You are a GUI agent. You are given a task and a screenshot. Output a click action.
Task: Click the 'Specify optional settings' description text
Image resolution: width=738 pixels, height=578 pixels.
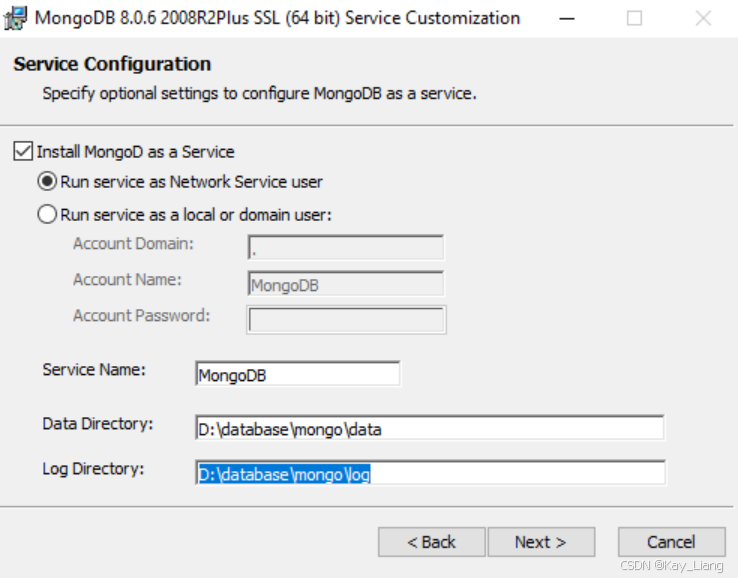click(259, 94)
